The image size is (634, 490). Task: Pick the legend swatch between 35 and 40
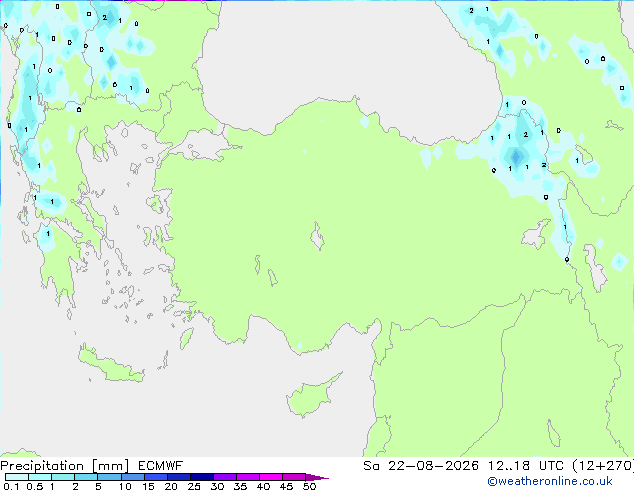click(247, 477)
